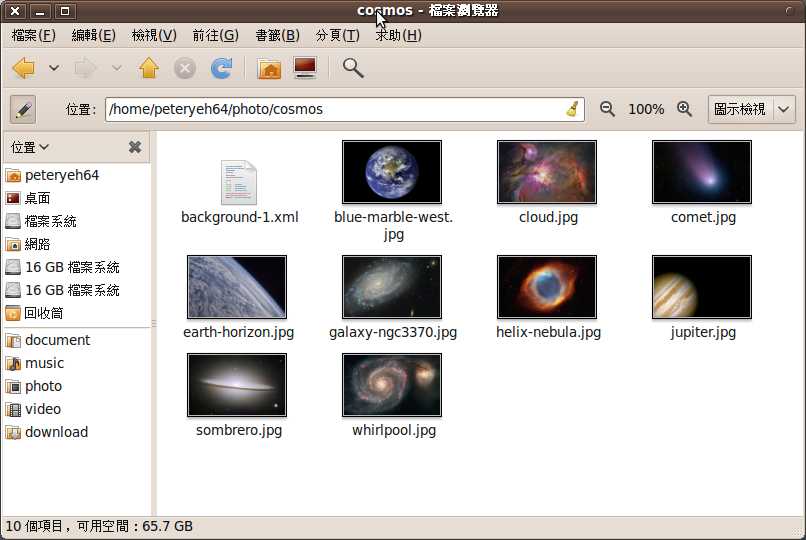Go back with the left arrow icon

point(24,68)
